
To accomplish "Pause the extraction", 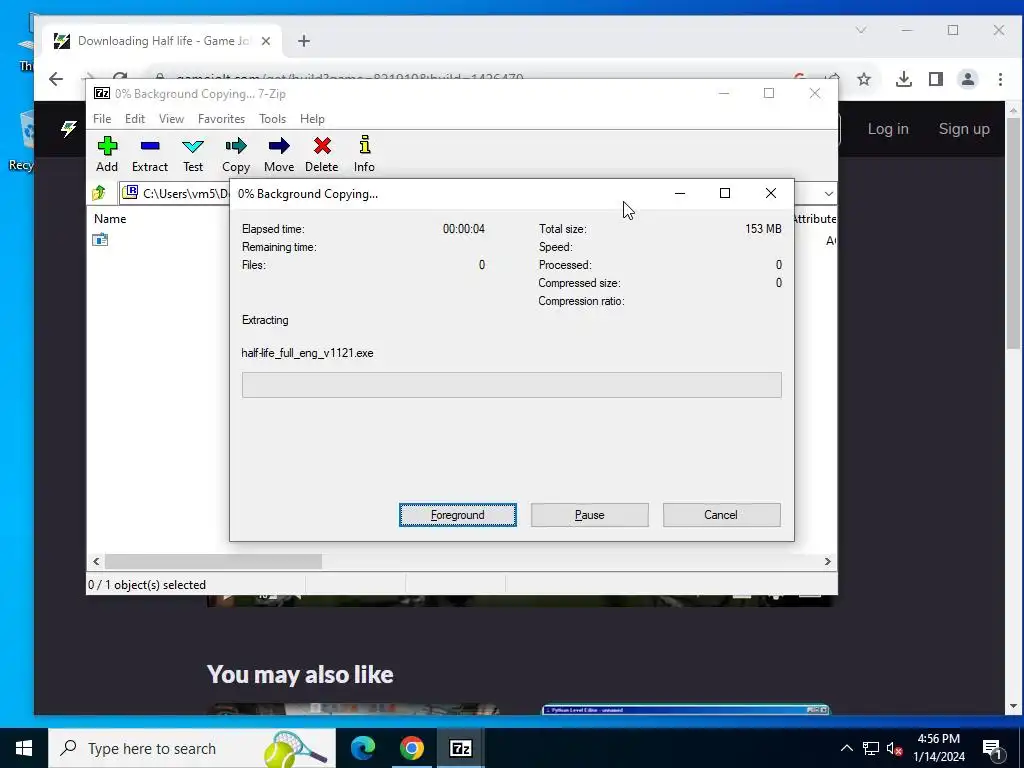I will point(589,515).
